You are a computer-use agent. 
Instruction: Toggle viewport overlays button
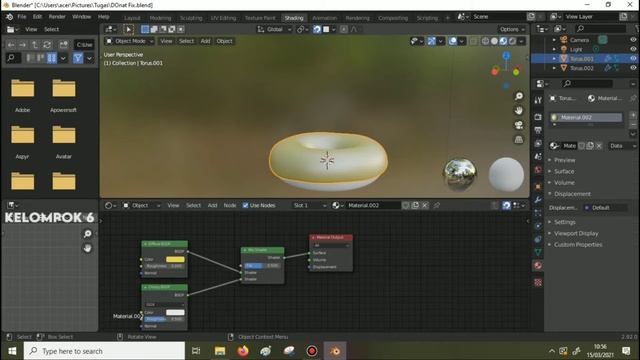coord(453,41)
